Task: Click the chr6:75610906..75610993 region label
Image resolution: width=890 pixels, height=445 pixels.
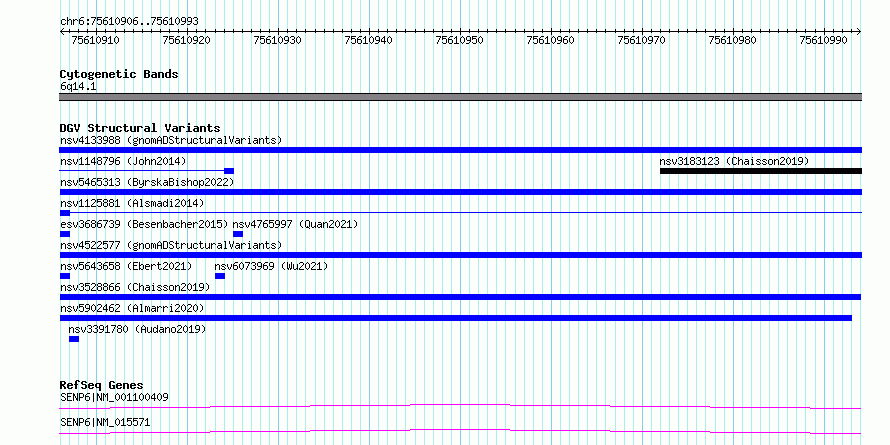Action: click(129, 21)
